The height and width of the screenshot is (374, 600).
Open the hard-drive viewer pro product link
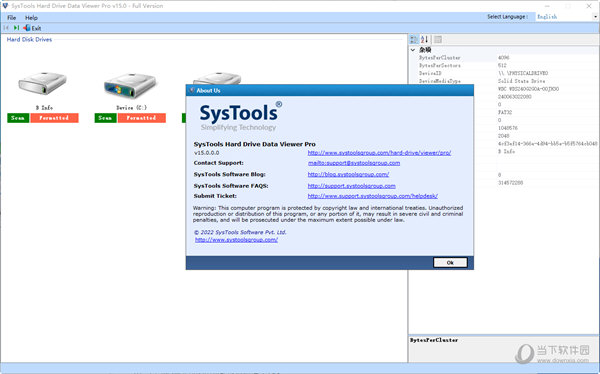[379, 153]
